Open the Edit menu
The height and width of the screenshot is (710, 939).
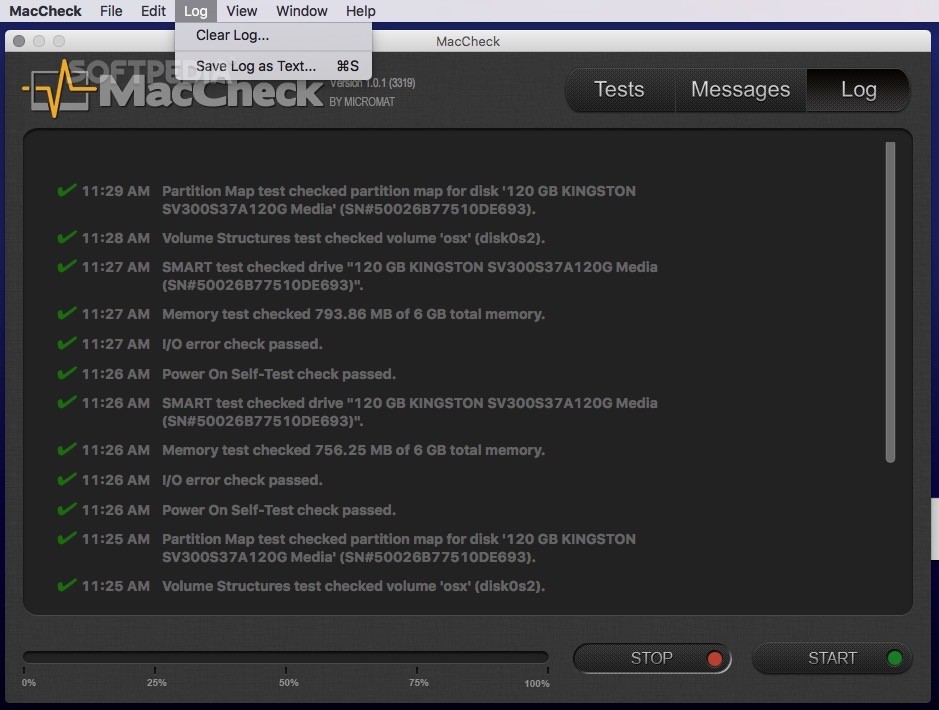[153, 11]
